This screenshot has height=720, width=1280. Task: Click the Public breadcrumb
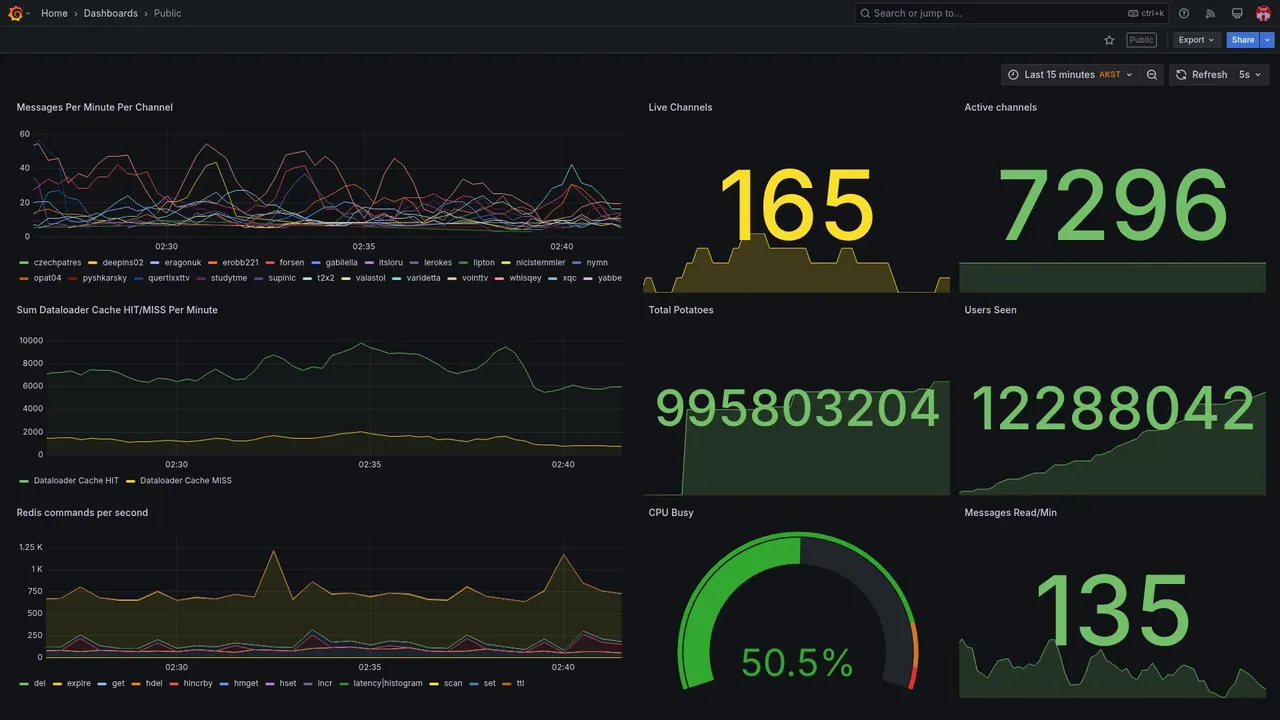click(x=168, y=13)
